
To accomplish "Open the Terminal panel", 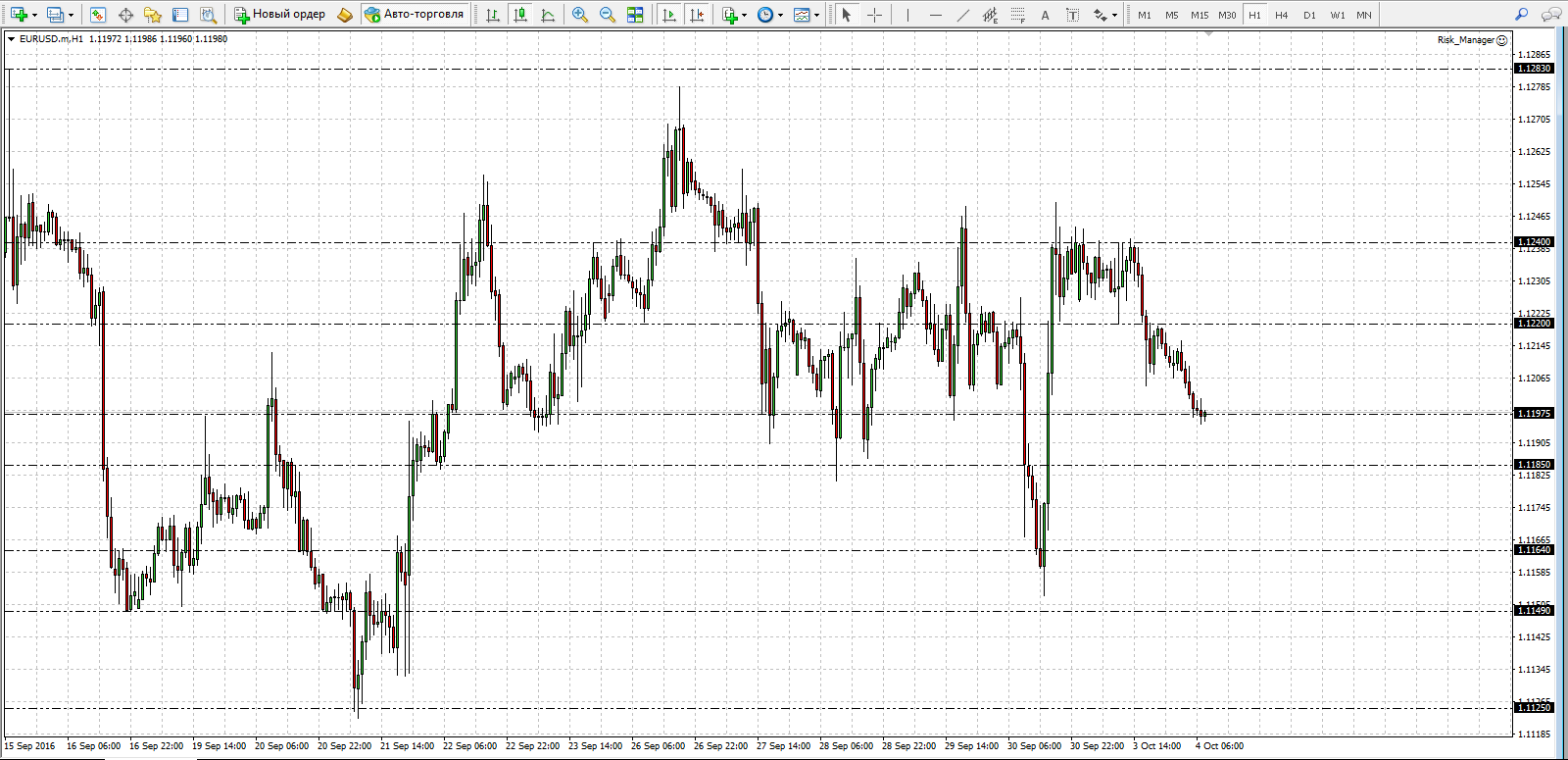I will [x=180, y=15].
